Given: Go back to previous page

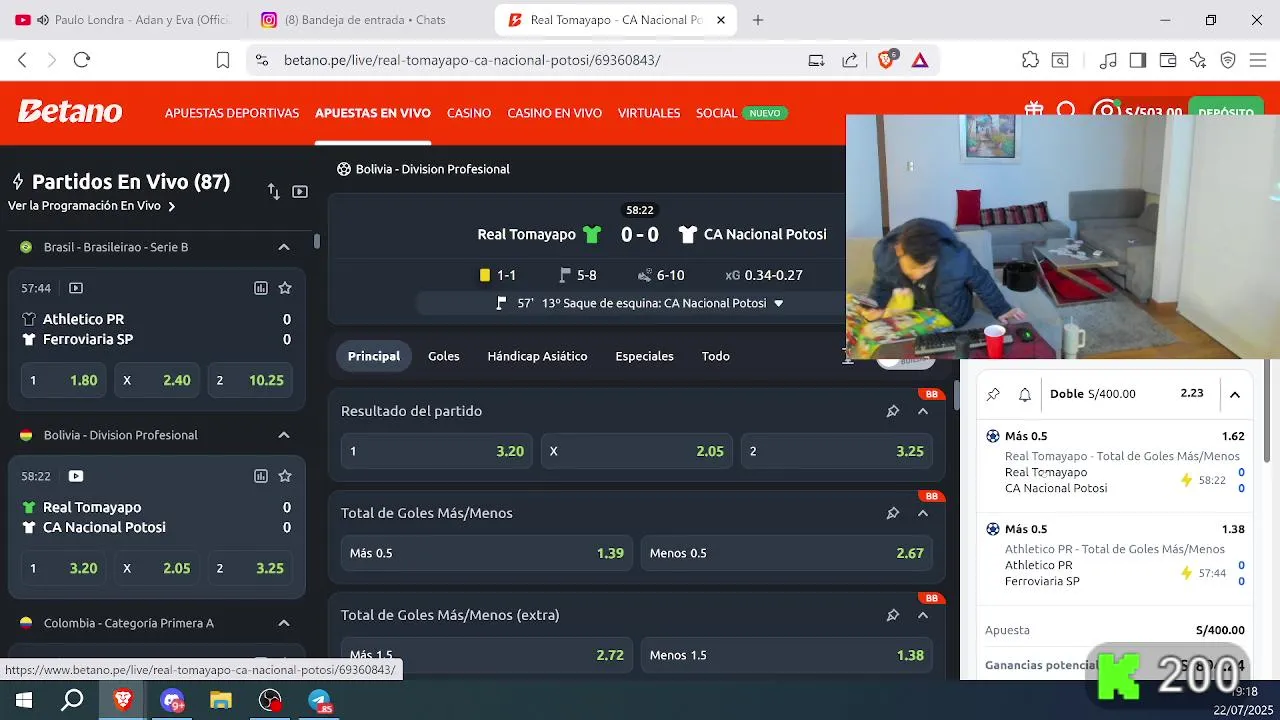Looking at the screenshot, I should point(22,60).
